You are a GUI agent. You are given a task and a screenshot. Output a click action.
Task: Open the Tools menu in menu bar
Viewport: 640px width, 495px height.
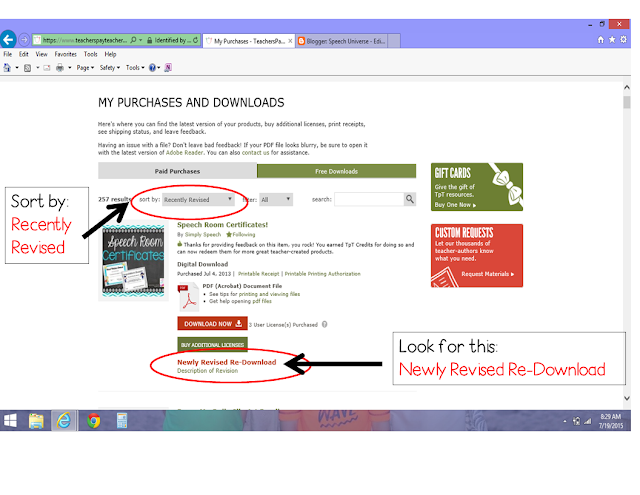pyautogui.click(x=91, y=54)
